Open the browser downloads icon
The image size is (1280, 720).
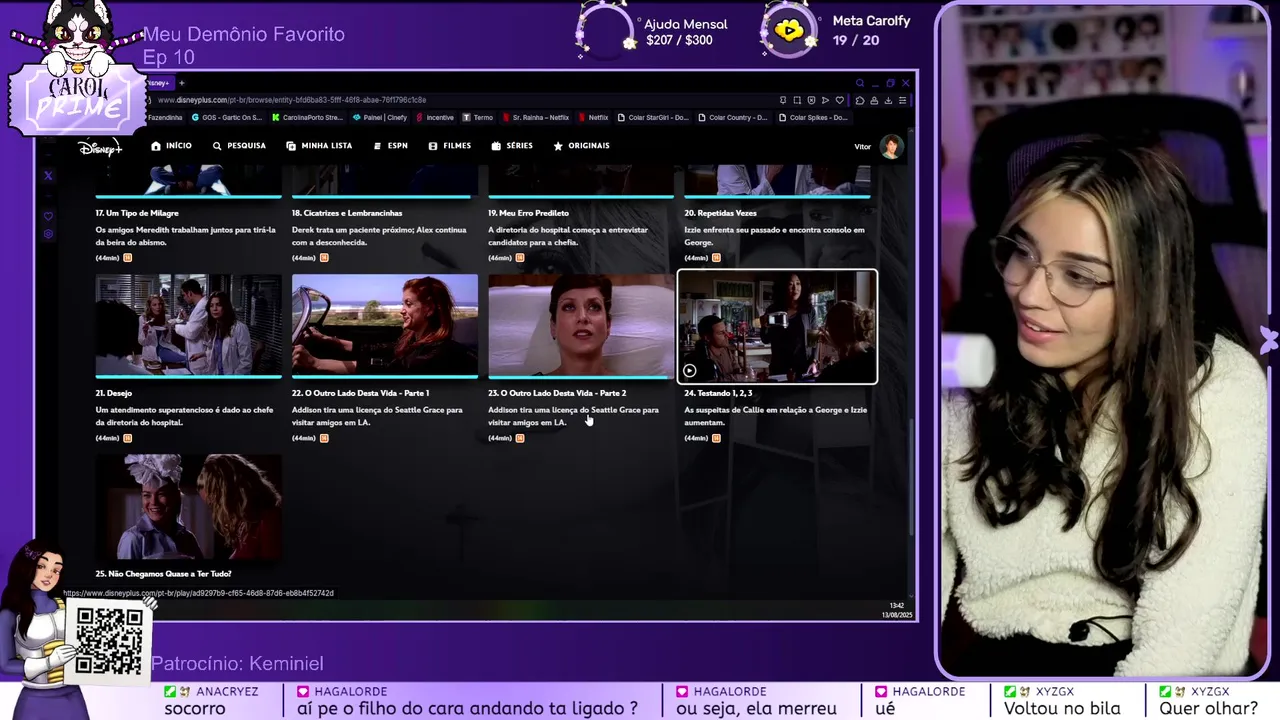click(888, 100)
